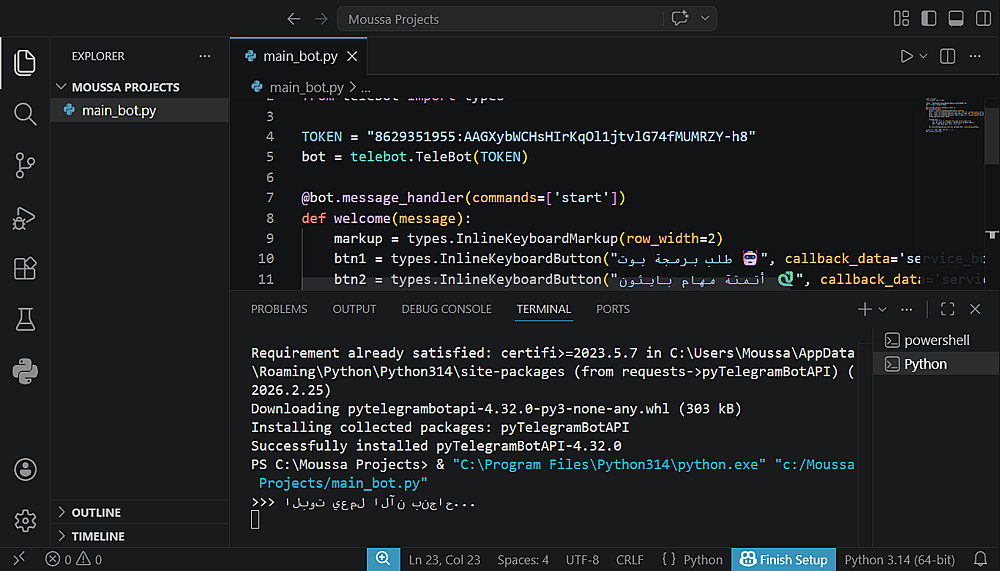Open the Extensions view
The height and width of the screenshot is (571, 1000).
pyautogui.click(x=25, y=268)
